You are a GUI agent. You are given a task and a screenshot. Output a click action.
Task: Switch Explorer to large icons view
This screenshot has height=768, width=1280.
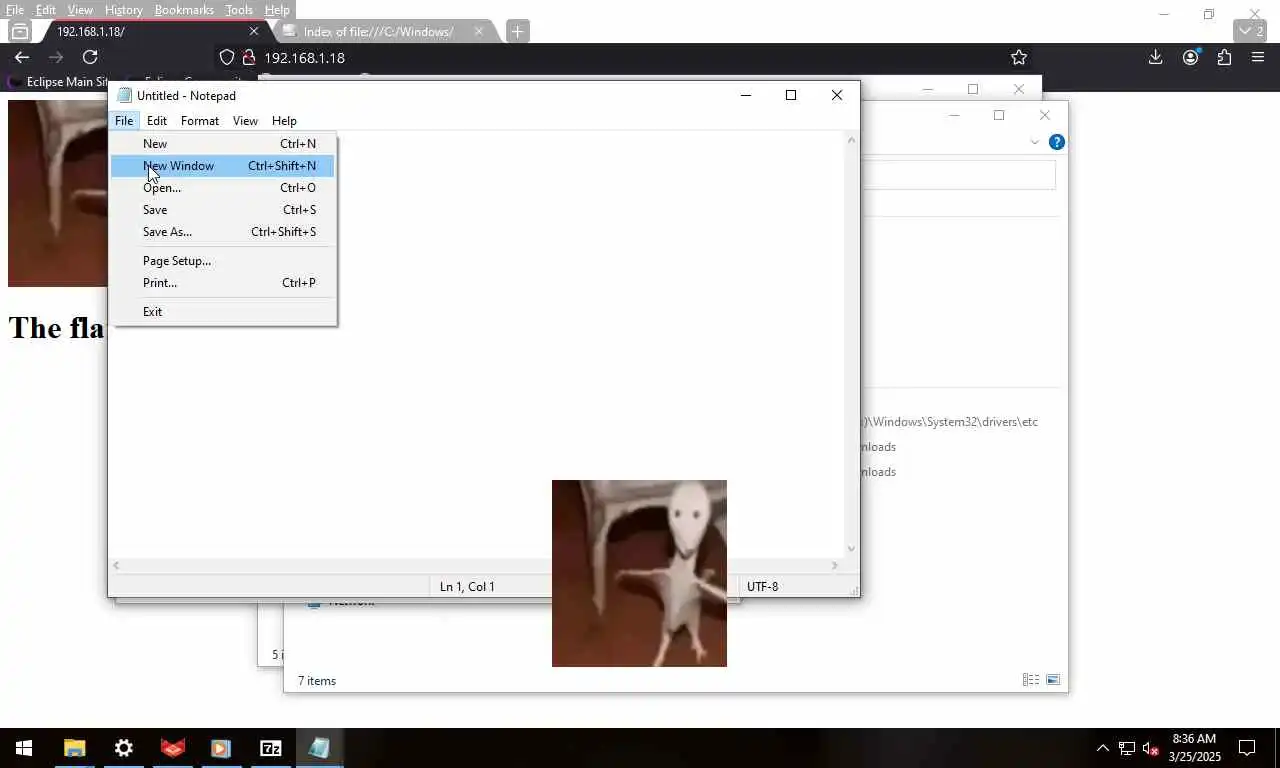(x=1053, y=680)
